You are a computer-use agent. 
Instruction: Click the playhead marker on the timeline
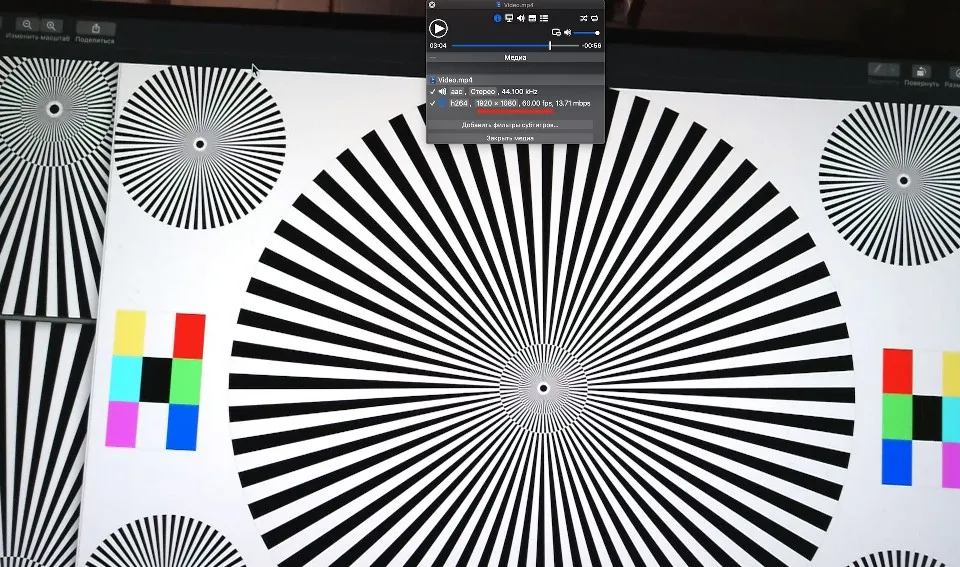point(550,46)
